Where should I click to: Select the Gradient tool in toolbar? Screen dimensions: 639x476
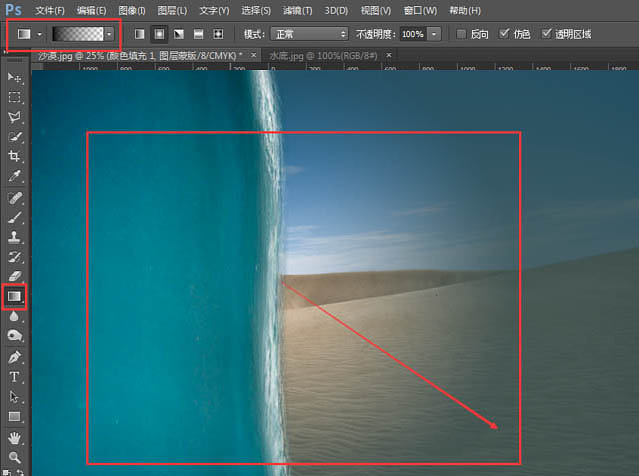click(14, 296)
